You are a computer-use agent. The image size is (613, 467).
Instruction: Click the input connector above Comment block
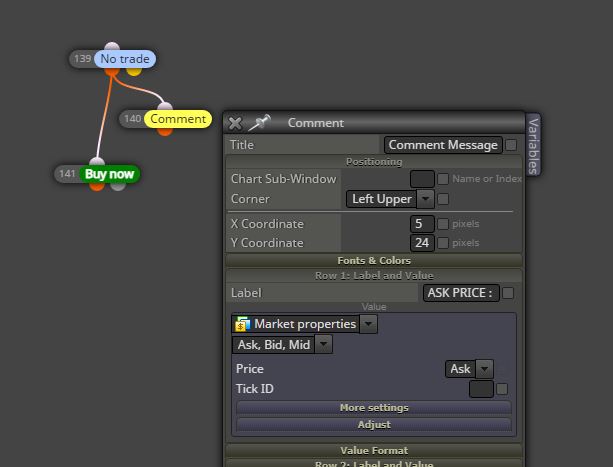click(x=165, y=106)
